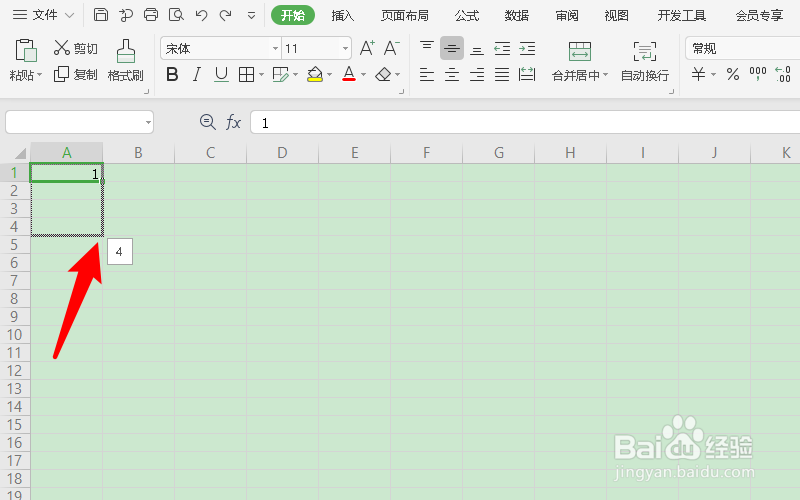Toggle auto wrap text 自动换行
This screenshot has height=500, width=800.
(645, 61)
